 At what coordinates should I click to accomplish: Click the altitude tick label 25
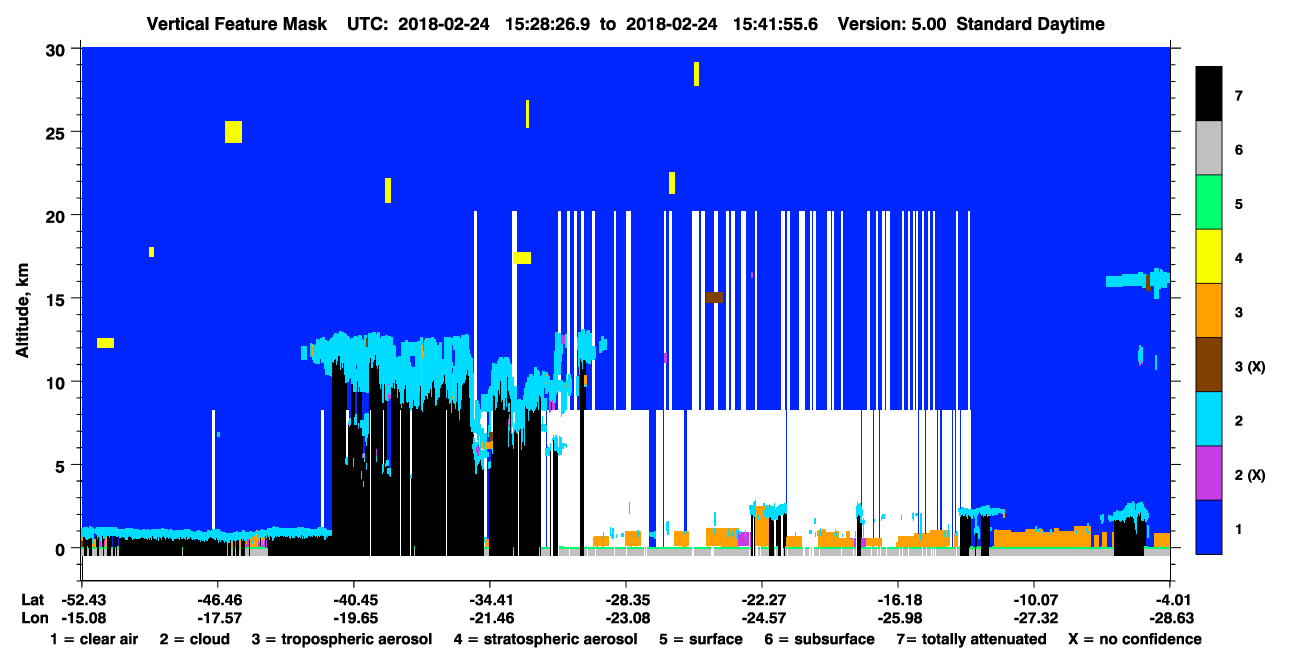tap(57, 133)
